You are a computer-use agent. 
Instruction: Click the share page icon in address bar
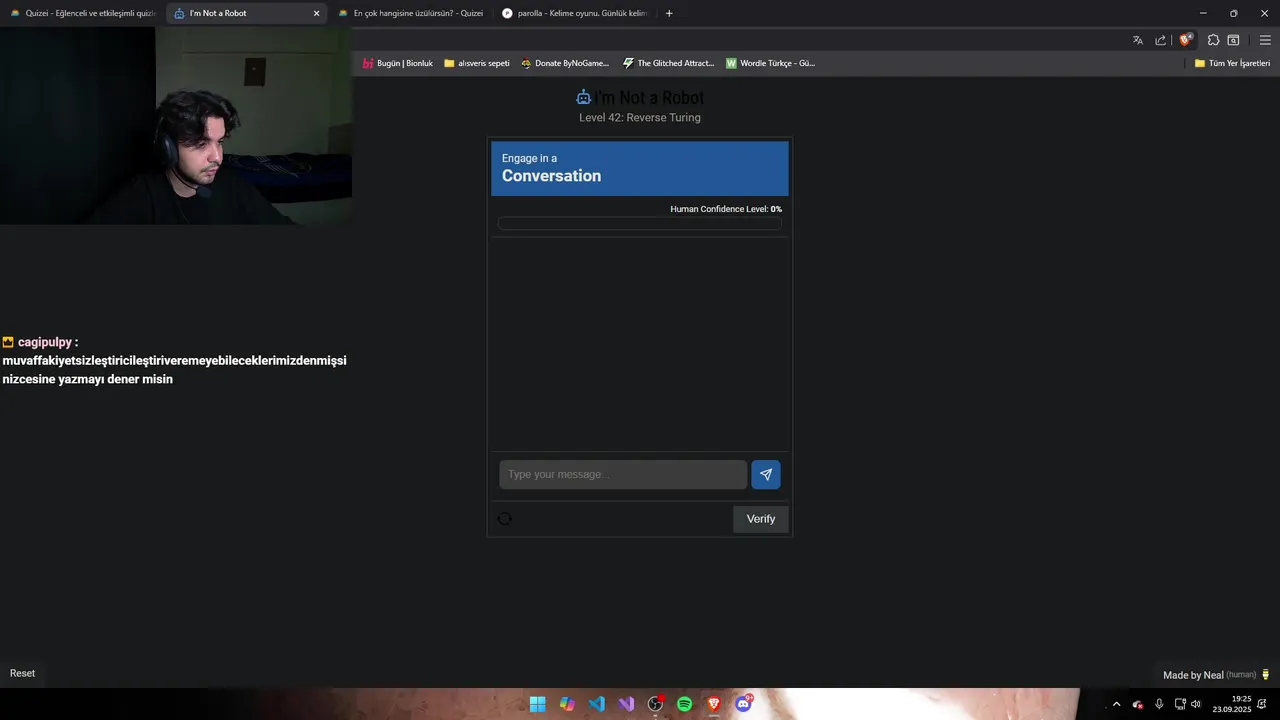[x=1160, y=40]
